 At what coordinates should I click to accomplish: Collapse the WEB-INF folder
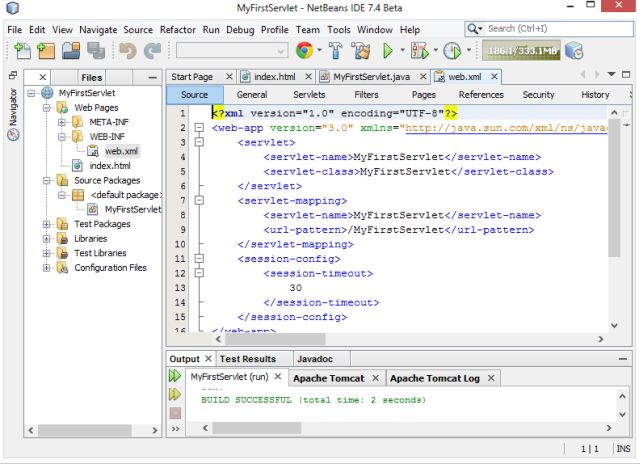[62, 137]
